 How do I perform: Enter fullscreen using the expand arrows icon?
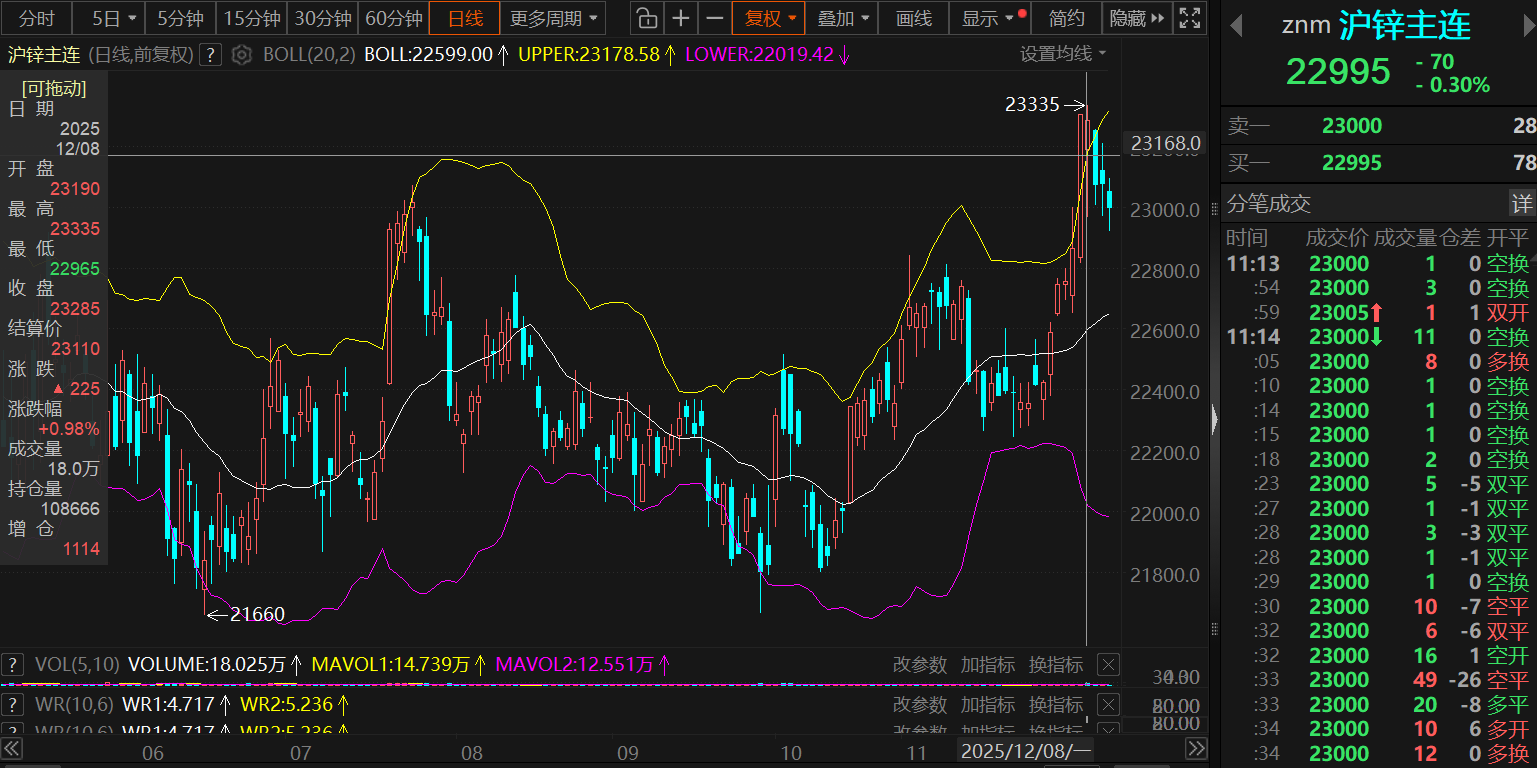[1189, 18]
